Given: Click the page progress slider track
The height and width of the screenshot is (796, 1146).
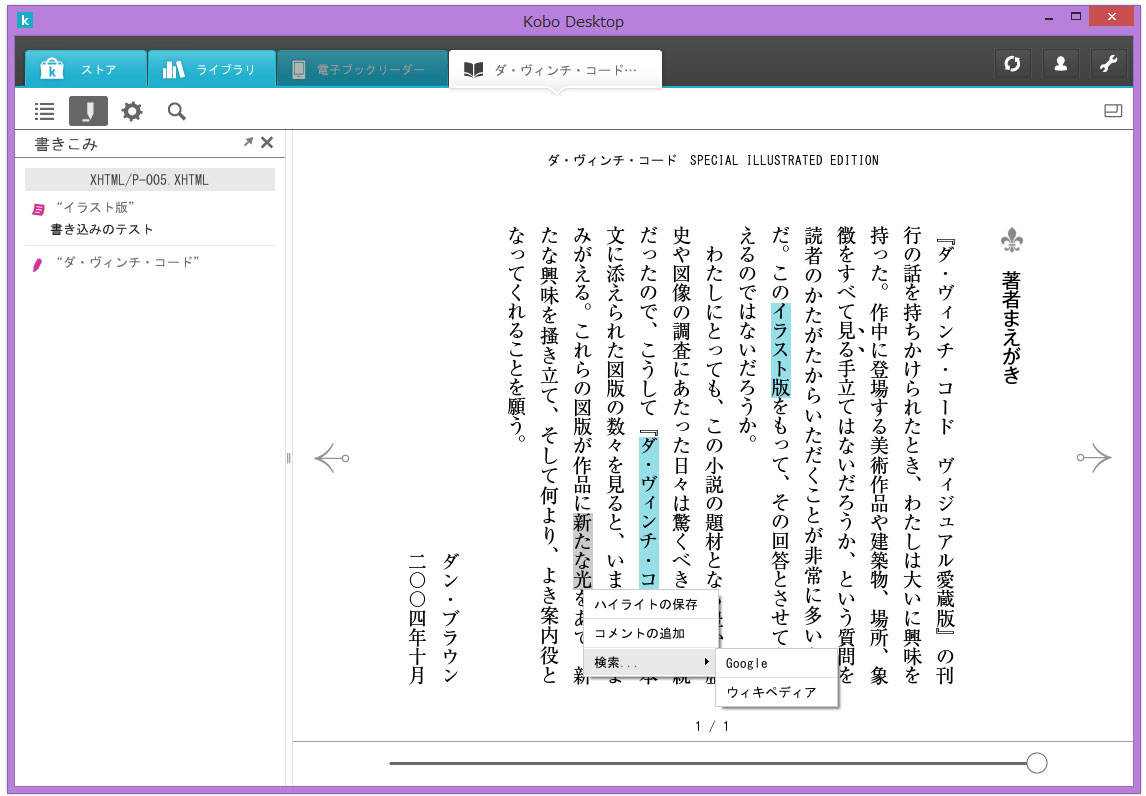Looking at the screenshot, I should [707, 763].
